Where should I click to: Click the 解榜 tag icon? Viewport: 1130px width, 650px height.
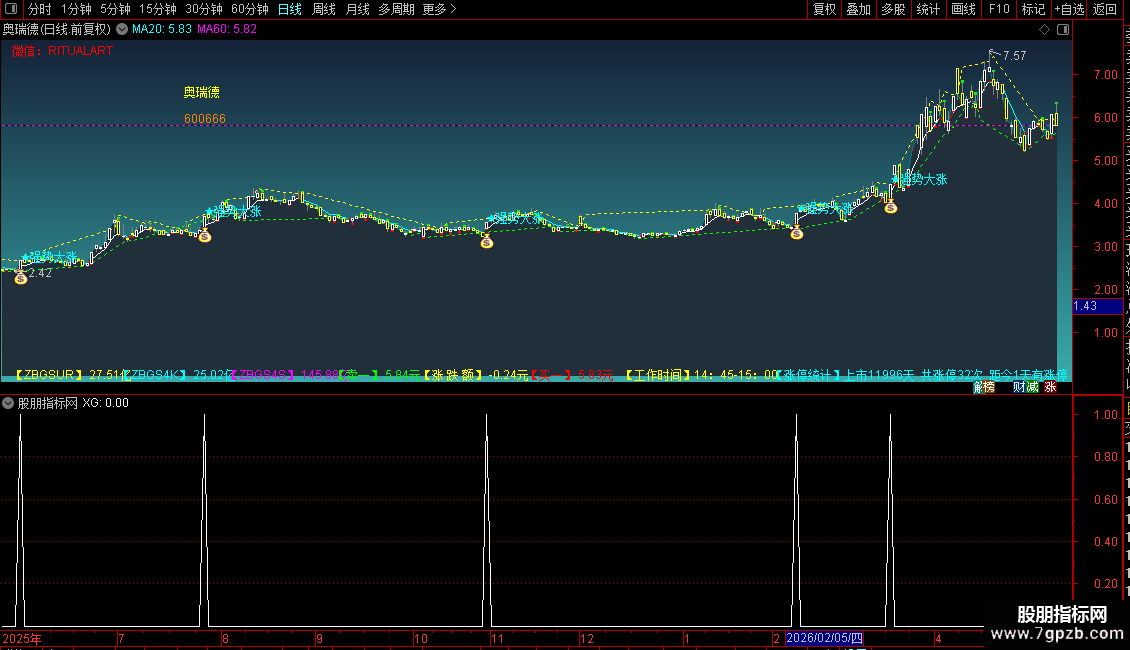984,387
